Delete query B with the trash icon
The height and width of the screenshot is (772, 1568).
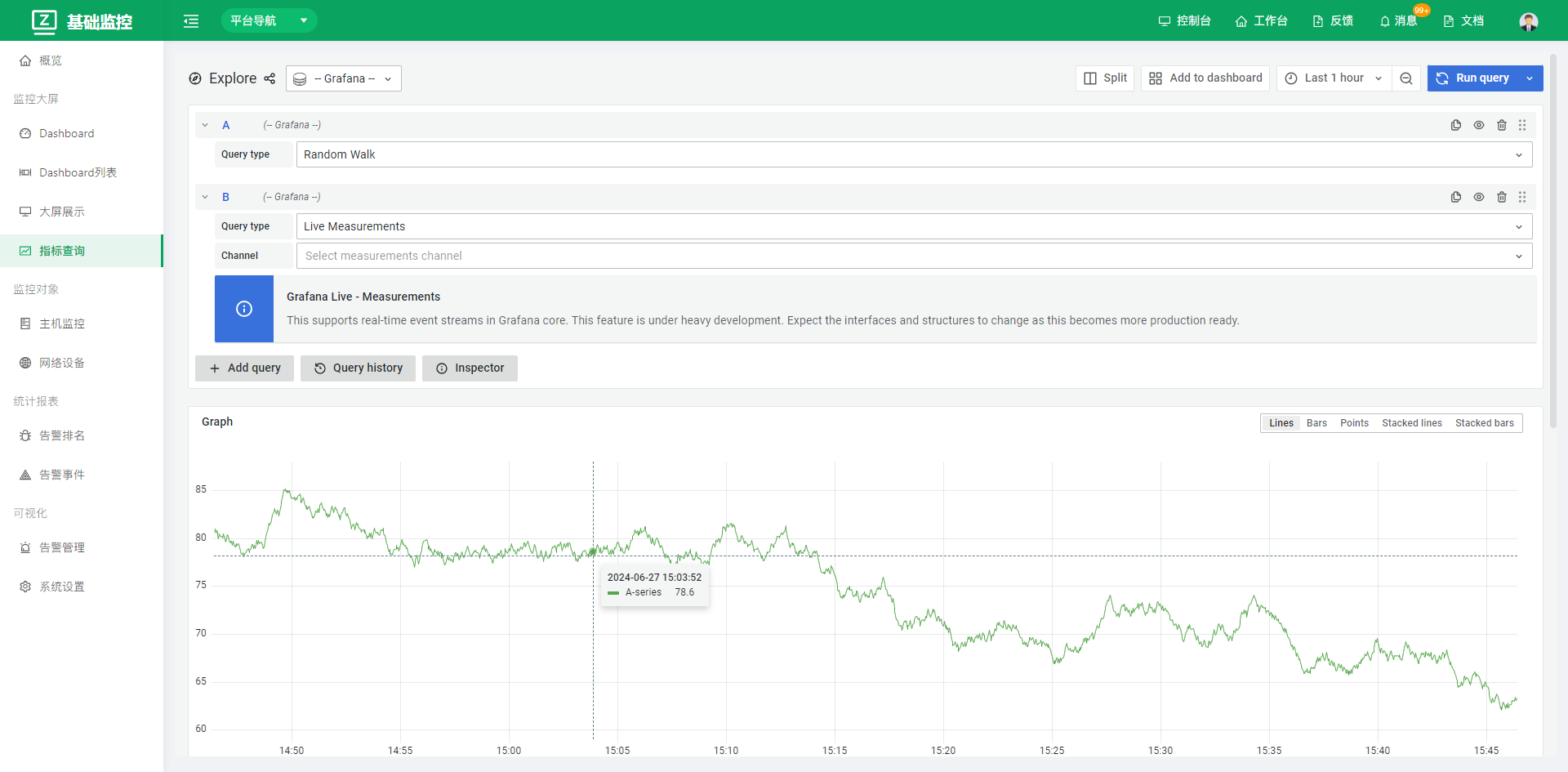point(1502,197)
